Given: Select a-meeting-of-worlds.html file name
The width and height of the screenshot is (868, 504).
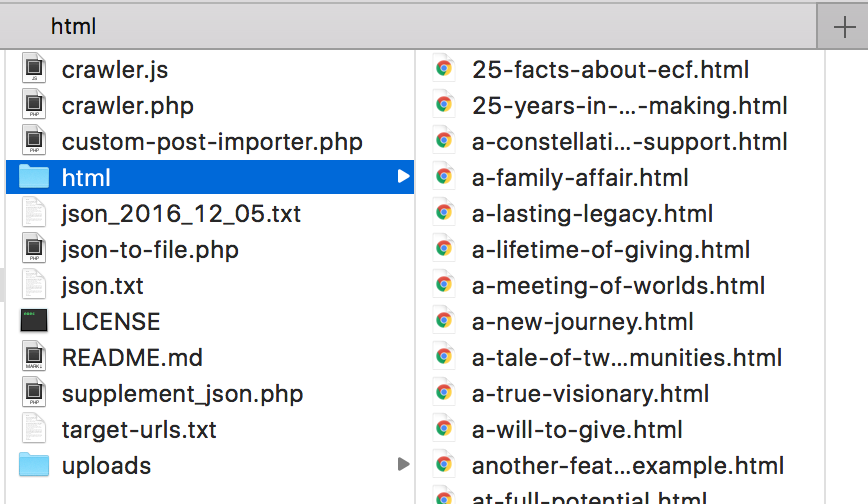Looking at the screenshot, I should (618, 286).
